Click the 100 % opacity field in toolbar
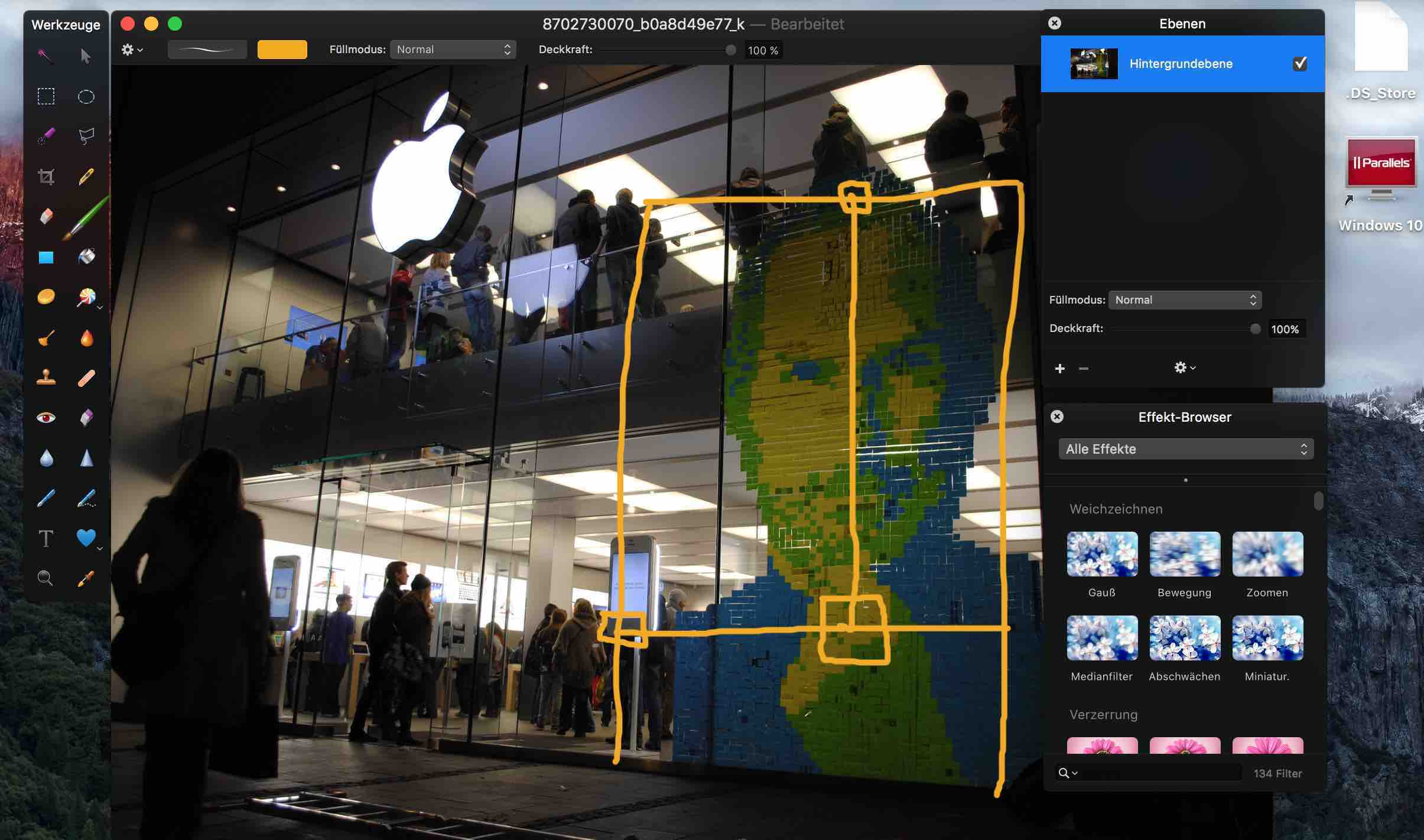The width and height of the screenshot is (1424, 840). (762, 50)
